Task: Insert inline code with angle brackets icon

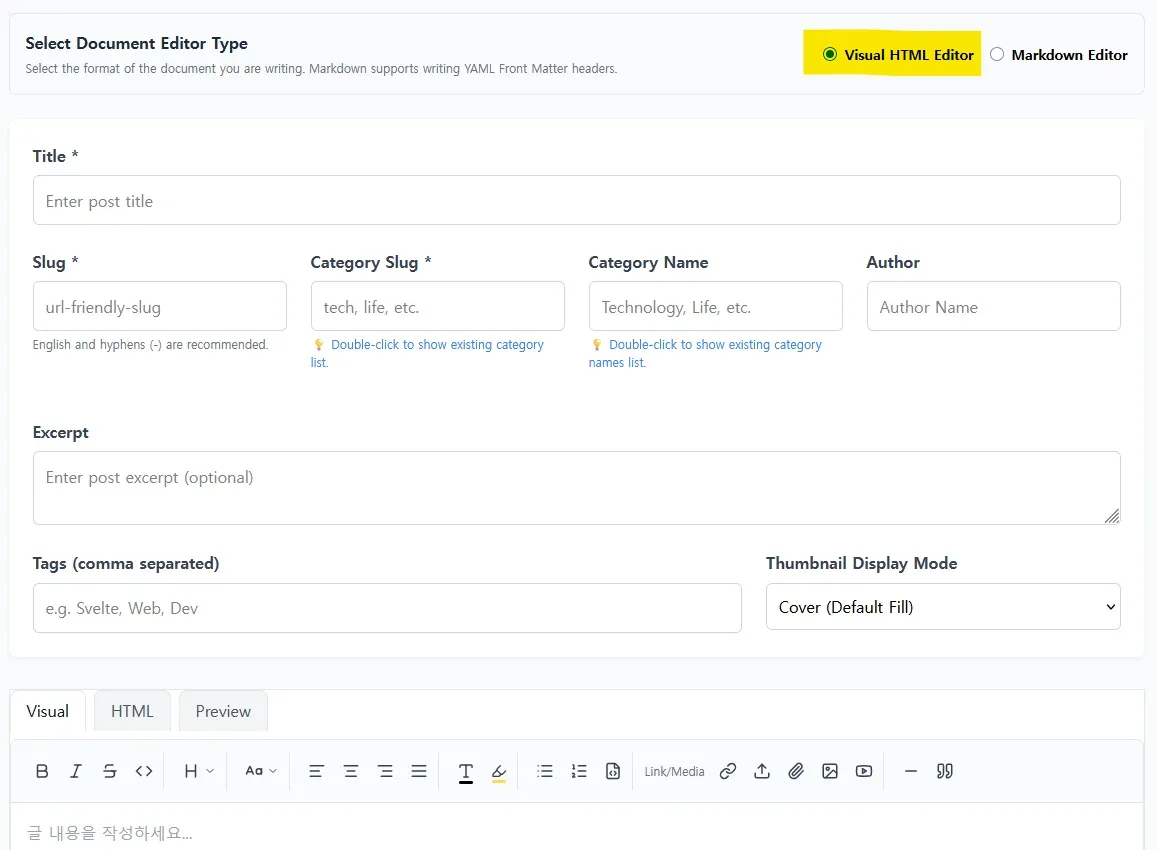Action: pyautogui.click(x=144, y=771)
